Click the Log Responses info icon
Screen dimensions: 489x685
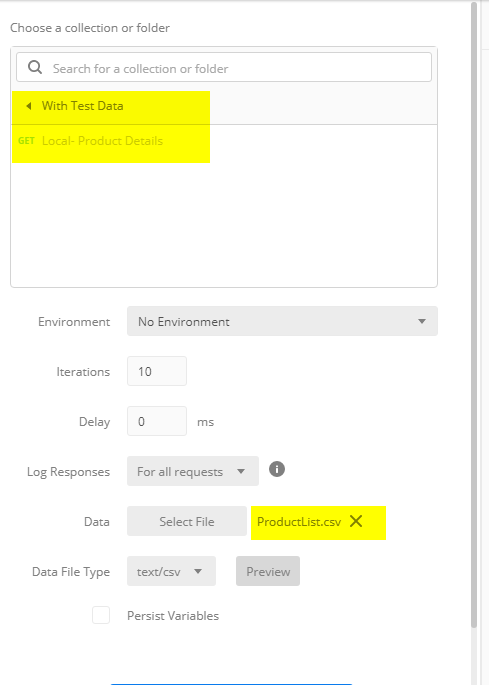(x=277, y=469)
